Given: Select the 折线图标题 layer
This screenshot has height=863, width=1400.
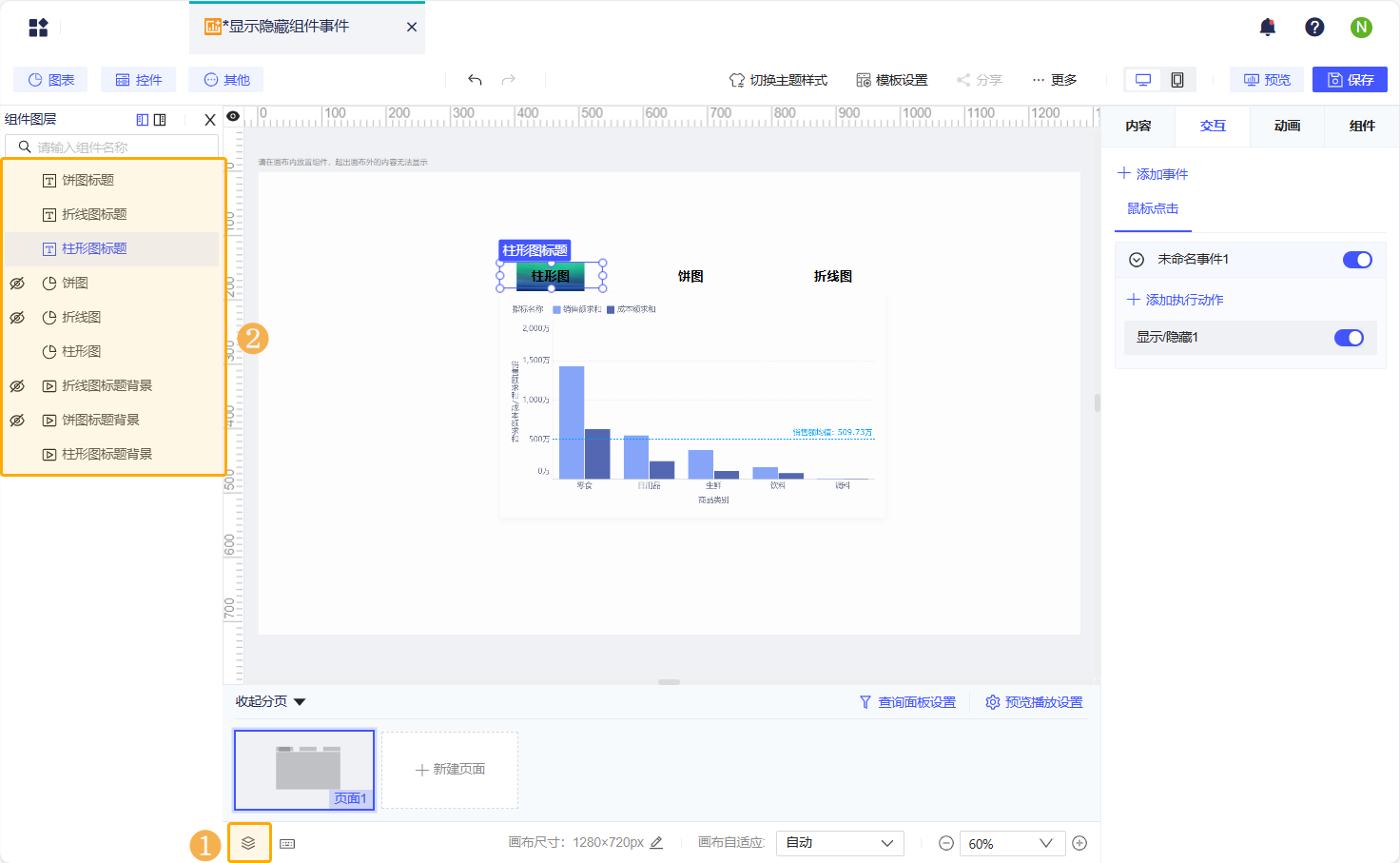Looking at the screenshot, I should 112,215.
